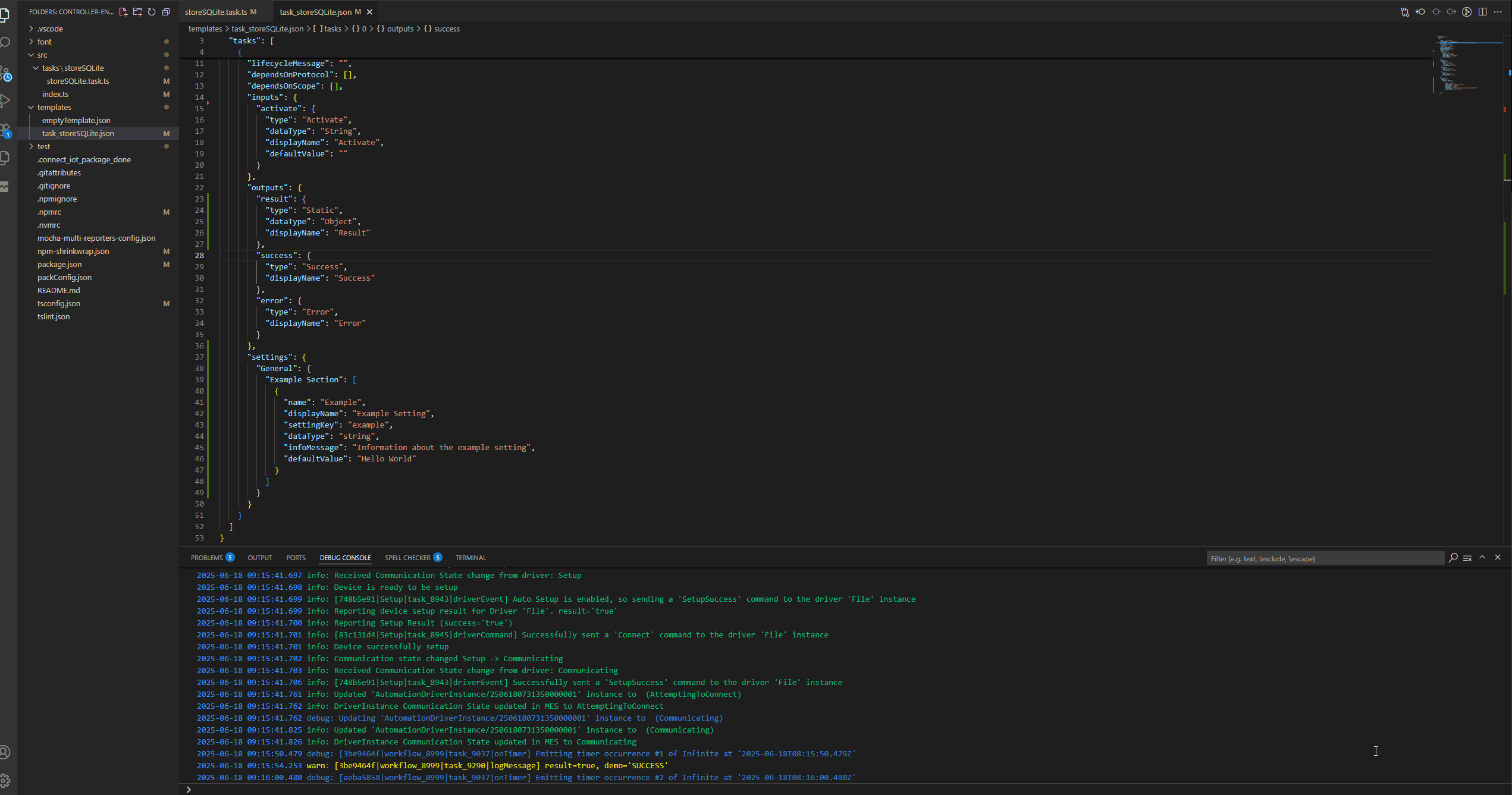Open README.md in file tree
Image resolution: width=1512 pixels, height=795 pixels.
click(58, 290)
